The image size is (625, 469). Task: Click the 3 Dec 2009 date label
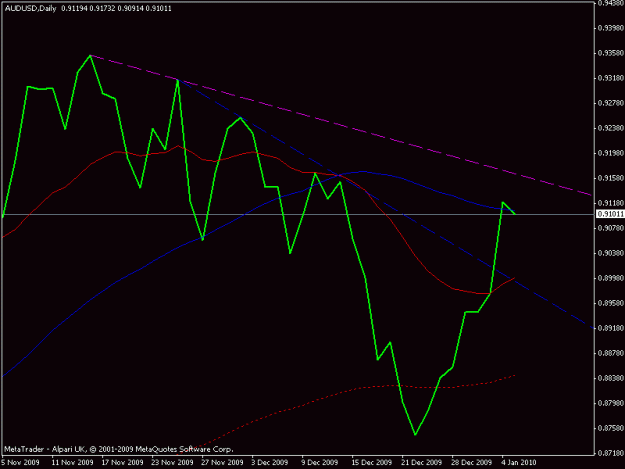pos(270,463)
